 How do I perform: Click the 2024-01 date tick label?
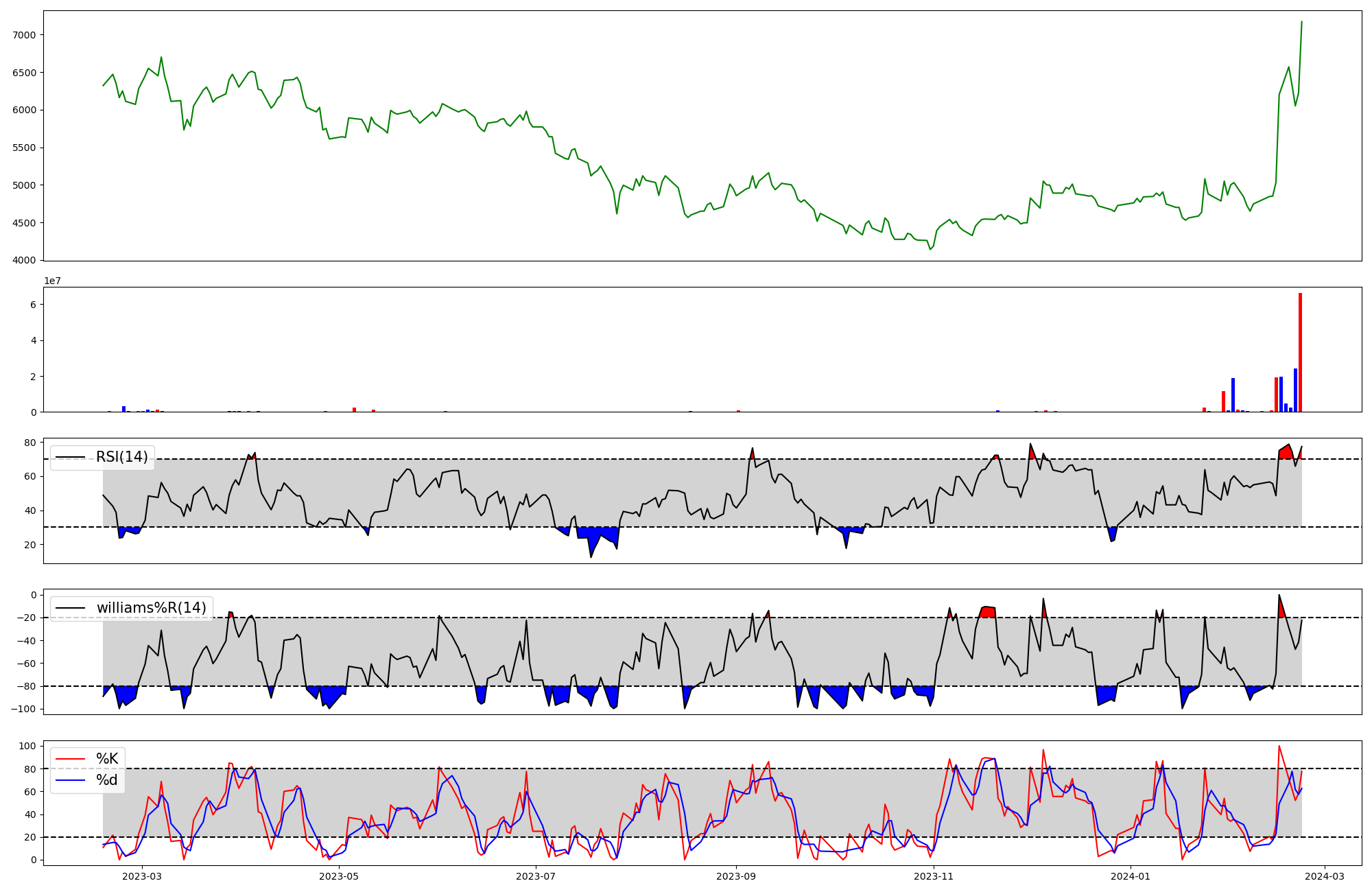pyautogui.click(x=1130, y=876)
